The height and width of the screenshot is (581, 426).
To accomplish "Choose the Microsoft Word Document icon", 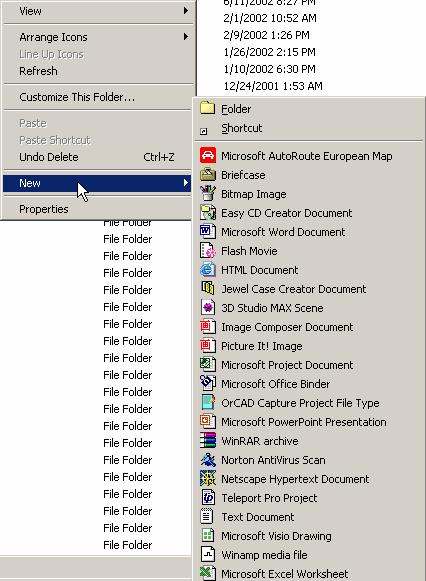I will click(x=208, y=232).
